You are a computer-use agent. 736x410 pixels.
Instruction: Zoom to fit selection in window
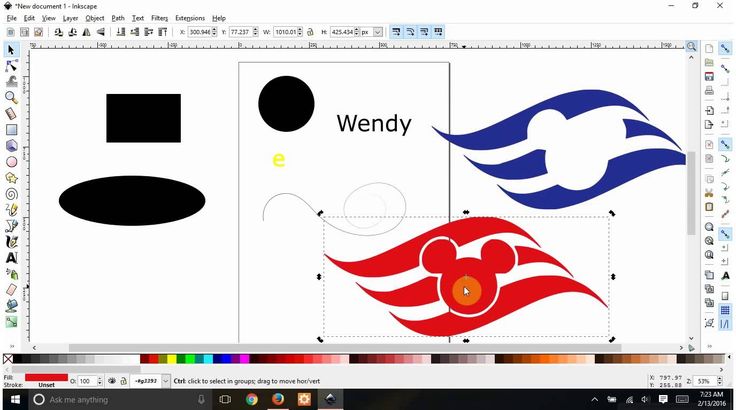(709, 227)
